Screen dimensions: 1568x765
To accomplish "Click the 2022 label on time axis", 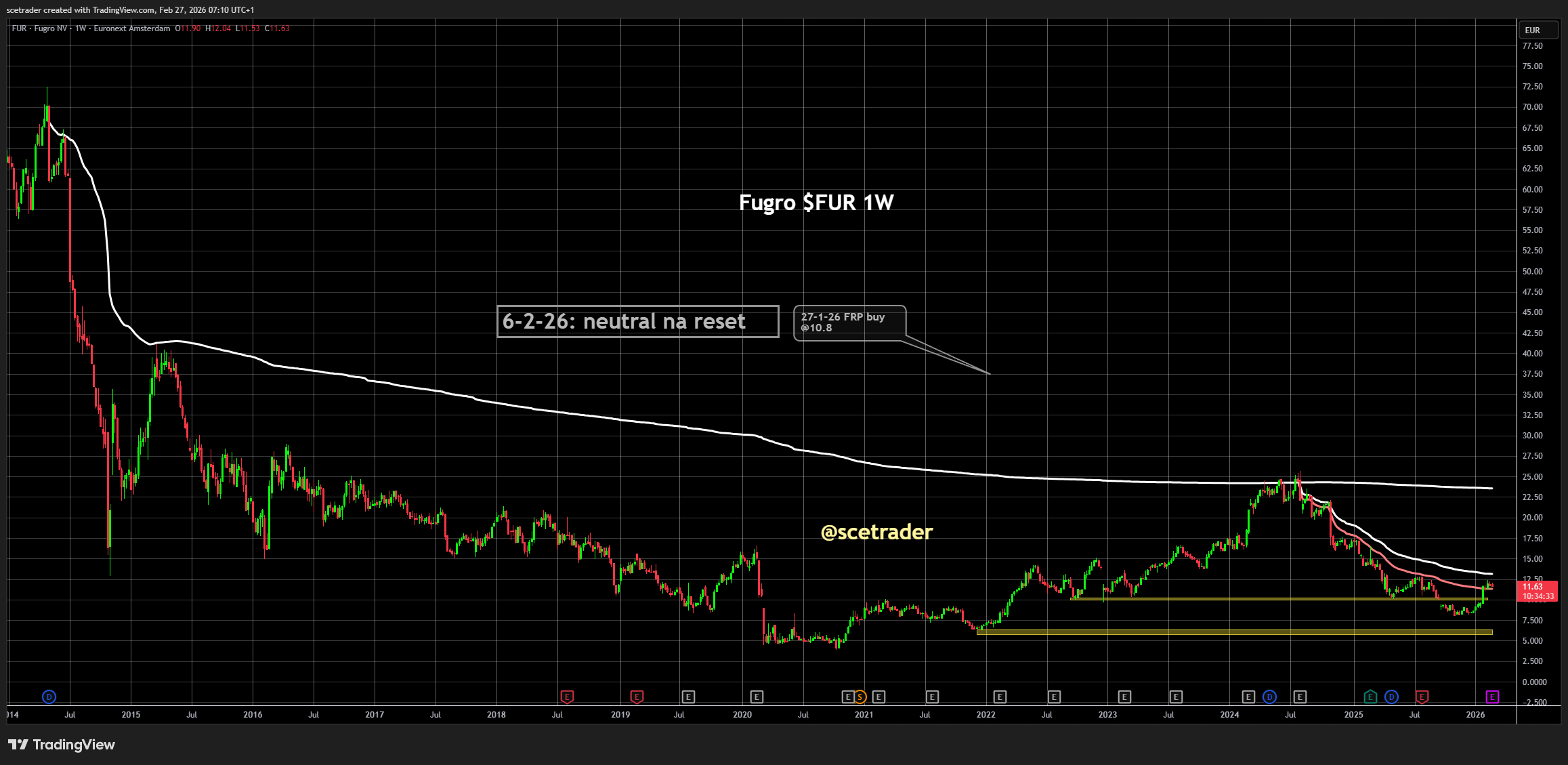I will click(986, 715).
